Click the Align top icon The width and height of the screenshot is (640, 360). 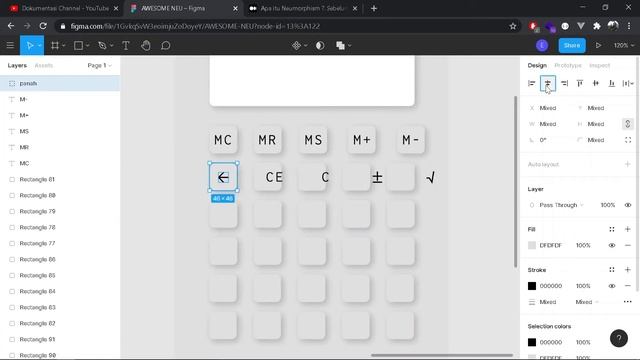[x=580, y=83]
